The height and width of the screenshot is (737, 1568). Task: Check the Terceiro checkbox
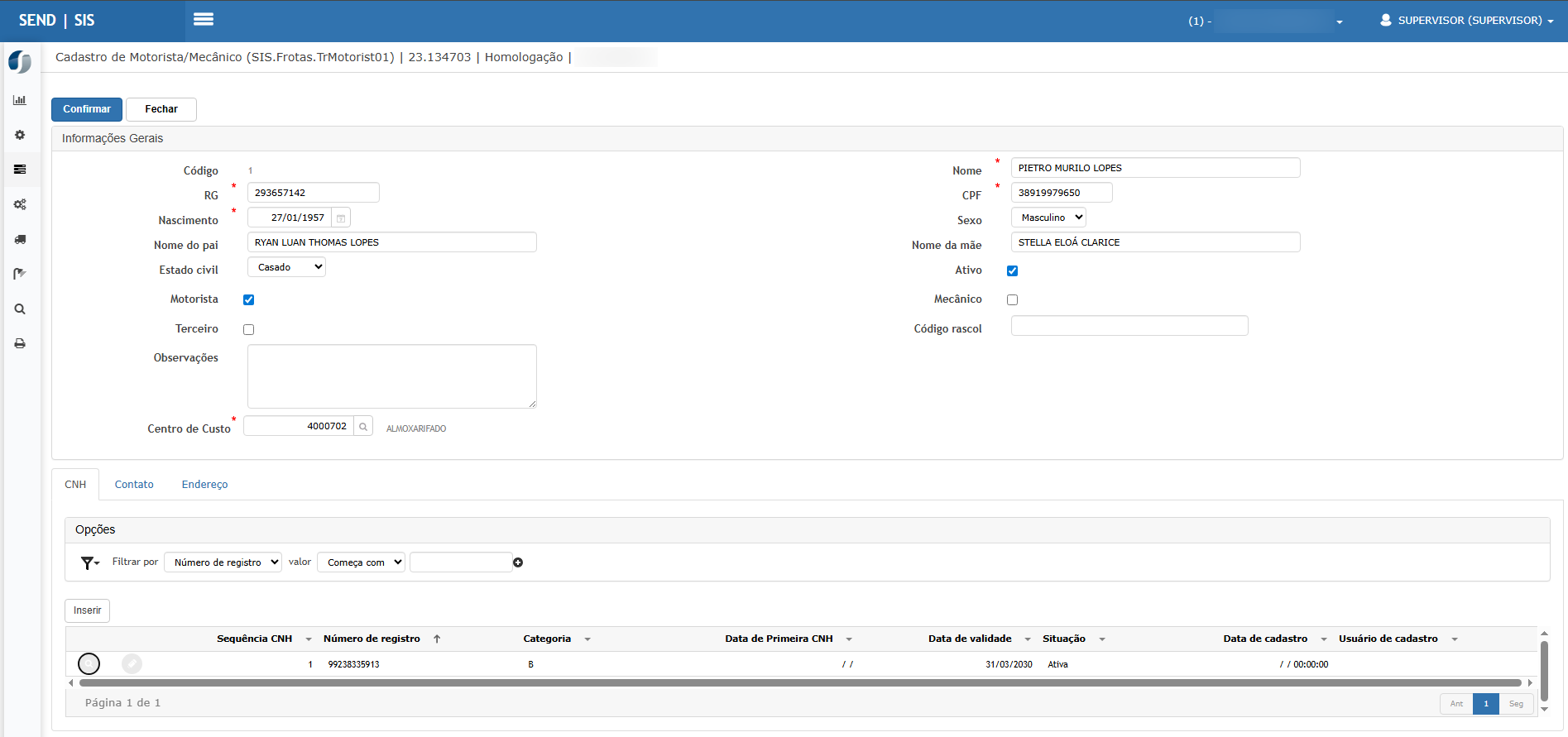[249, 330]
